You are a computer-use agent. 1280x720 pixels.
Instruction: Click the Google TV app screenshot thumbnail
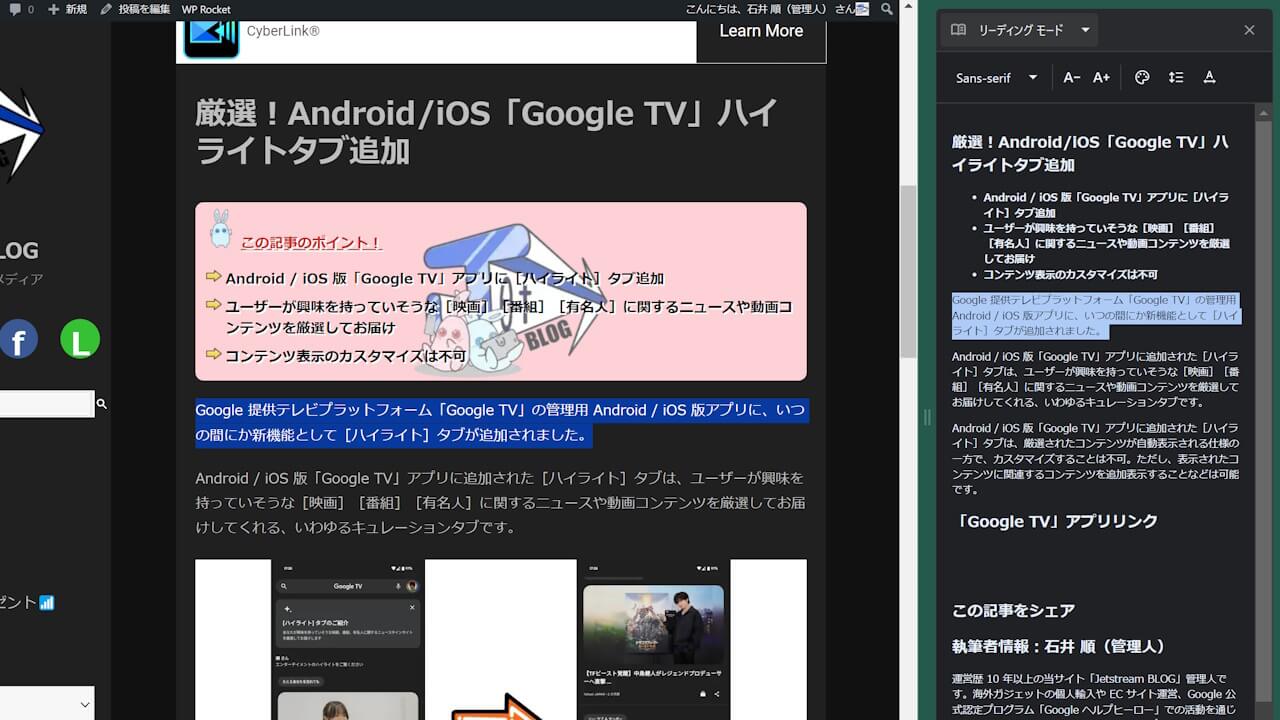tap(348, 640)
